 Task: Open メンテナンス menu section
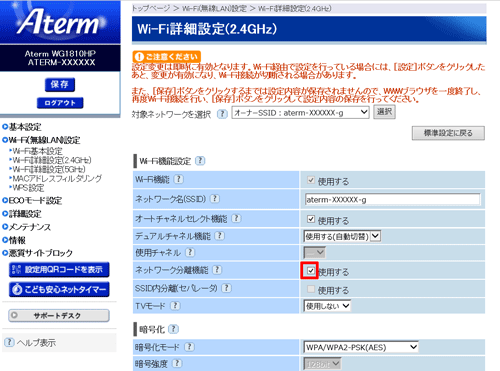click(30, 227)
